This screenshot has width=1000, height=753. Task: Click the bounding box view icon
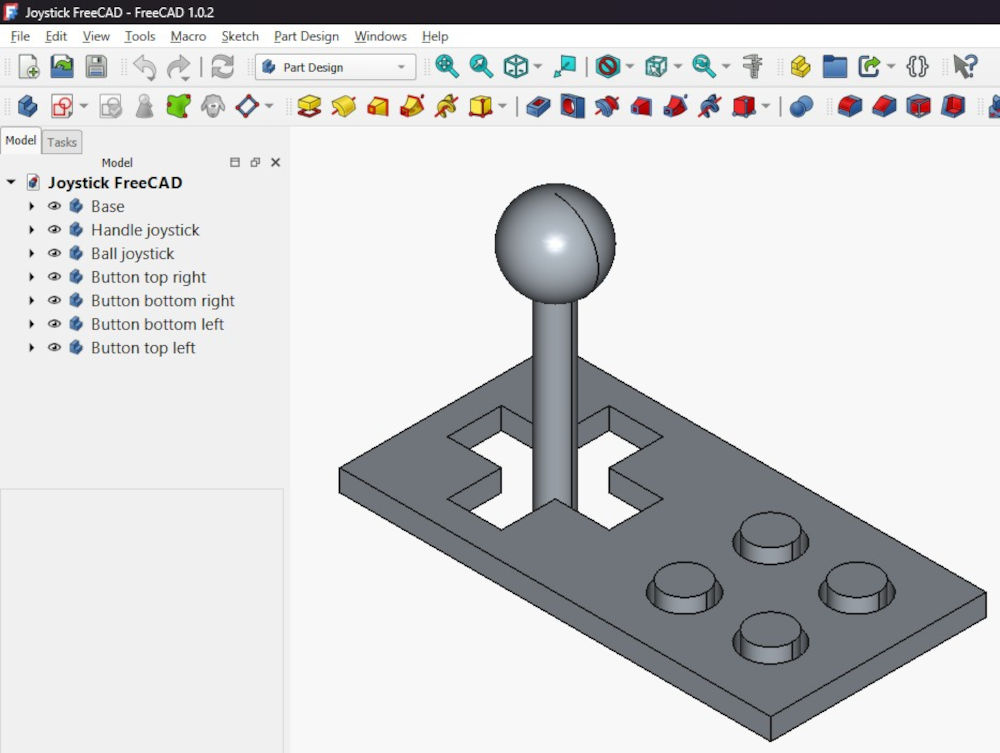click(656, 66)
